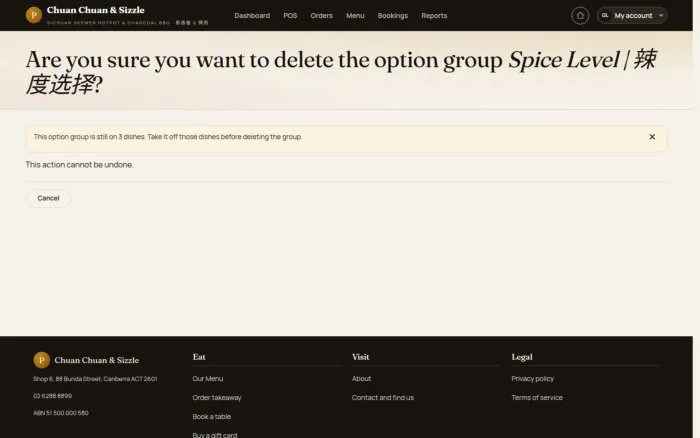Open Terms of service footer link
700x438 pixels.
point(537,397)
